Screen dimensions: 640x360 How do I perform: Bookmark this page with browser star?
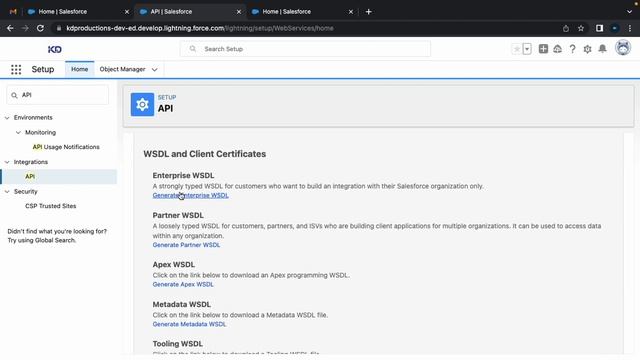581,28
